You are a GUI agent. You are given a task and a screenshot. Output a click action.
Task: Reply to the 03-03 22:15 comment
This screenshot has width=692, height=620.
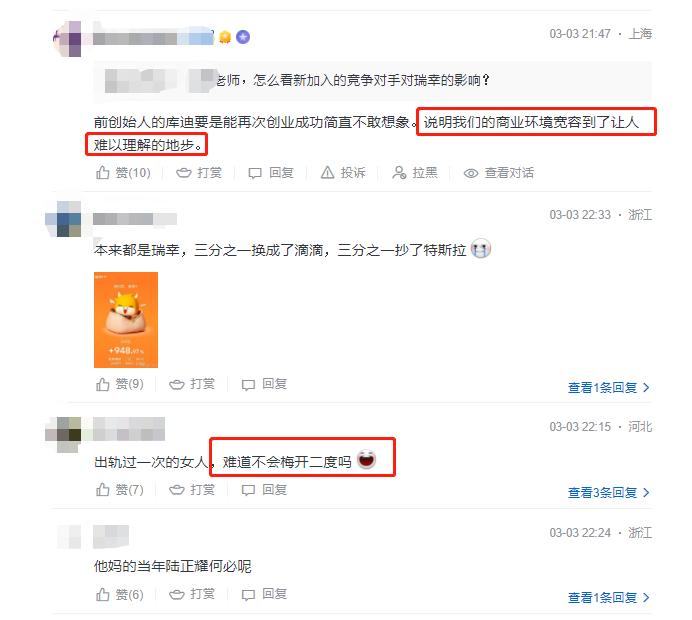(x=264, y=489)
